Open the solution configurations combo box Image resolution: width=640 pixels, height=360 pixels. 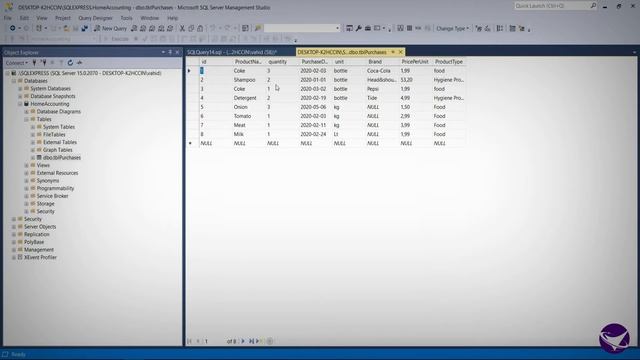click(302, 28)
